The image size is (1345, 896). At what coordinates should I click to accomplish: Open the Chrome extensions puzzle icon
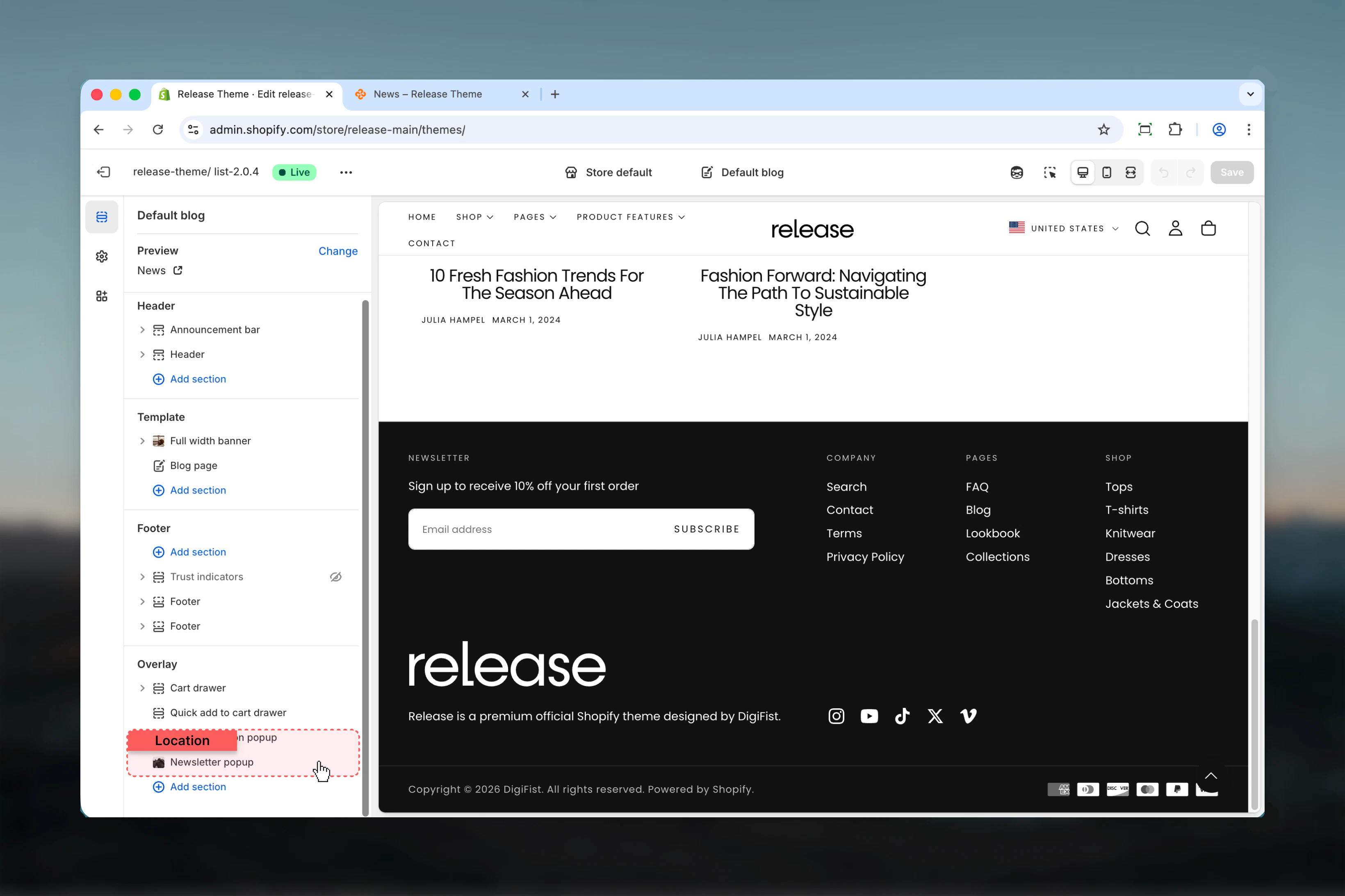[1175, 130]
